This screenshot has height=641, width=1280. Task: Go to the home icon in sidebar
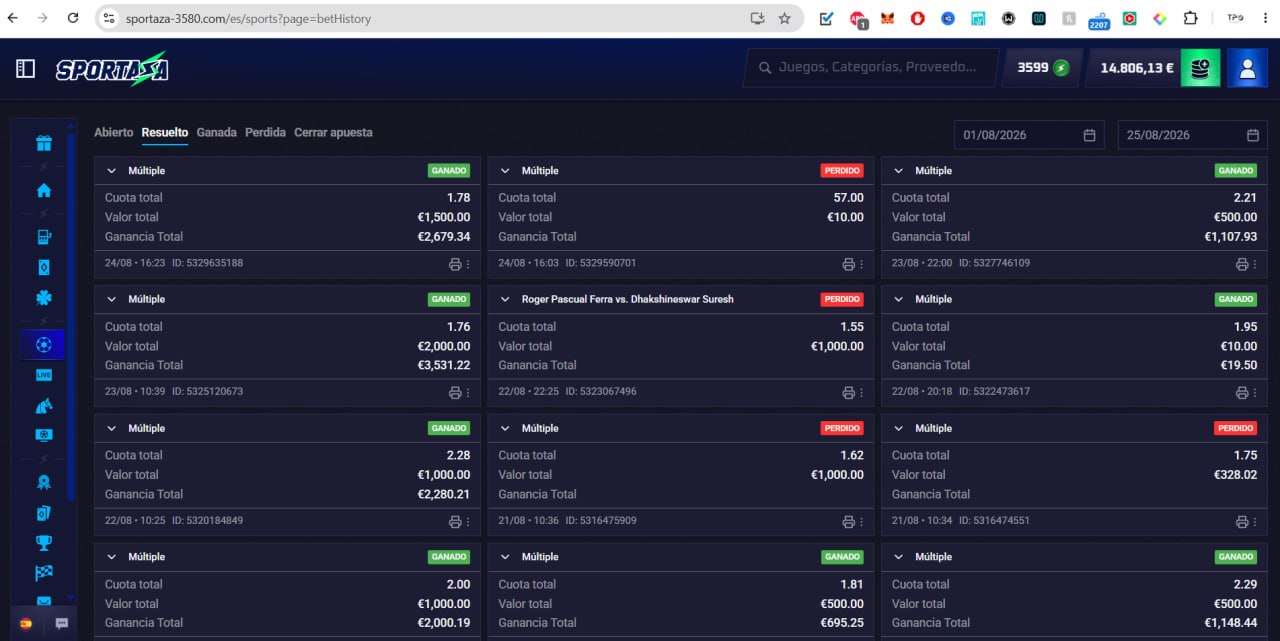coord(44,190)
